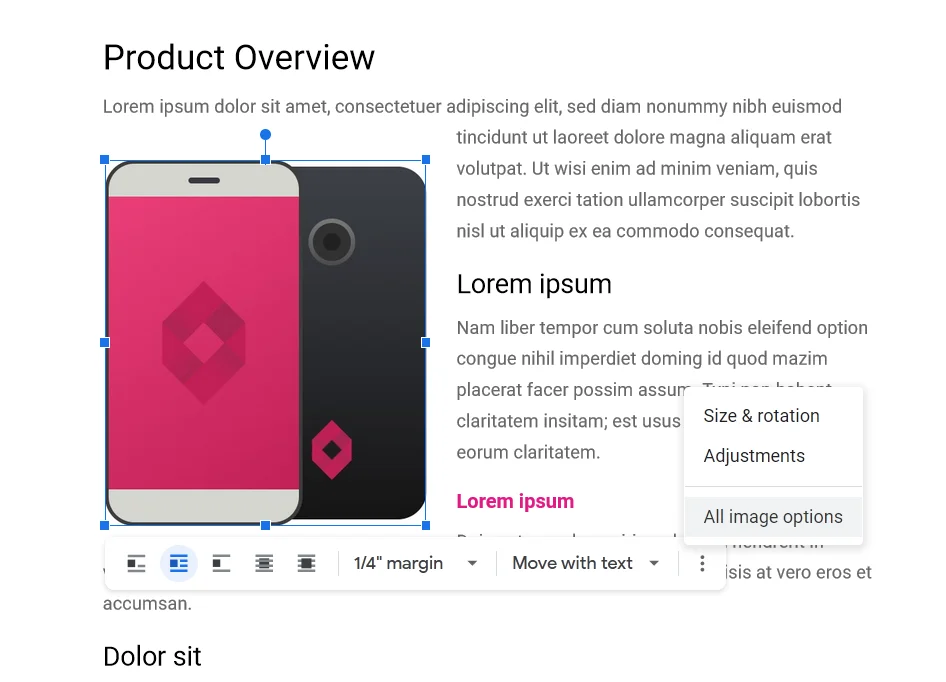The width and height of the screenshot is (946, 682).
Task: Select the Wrap text layout icon
Action: pos(179,564)
